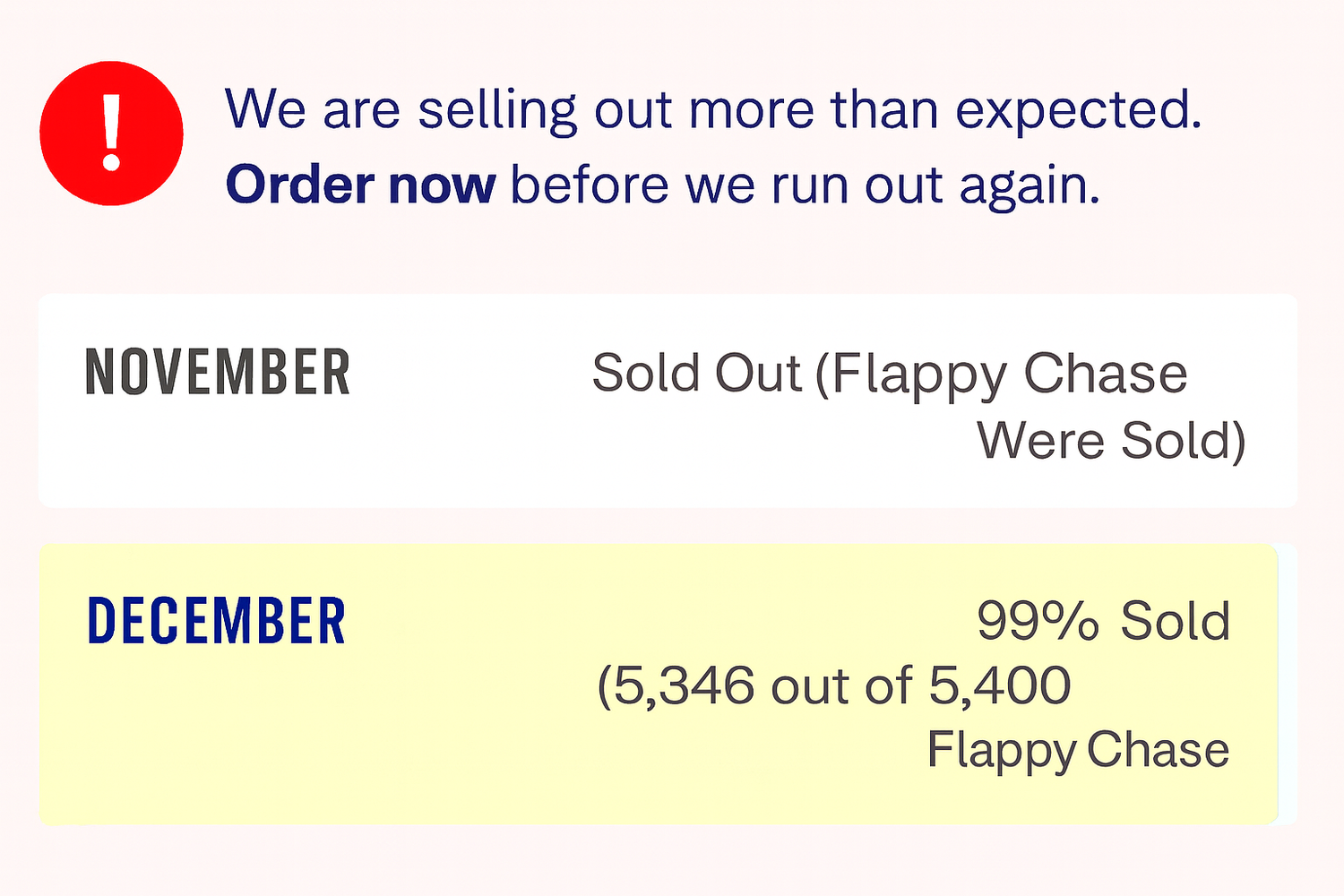1344x896 pixels.
Task: Click the white exclamation mark inside red circle
Action: (111, 133)
